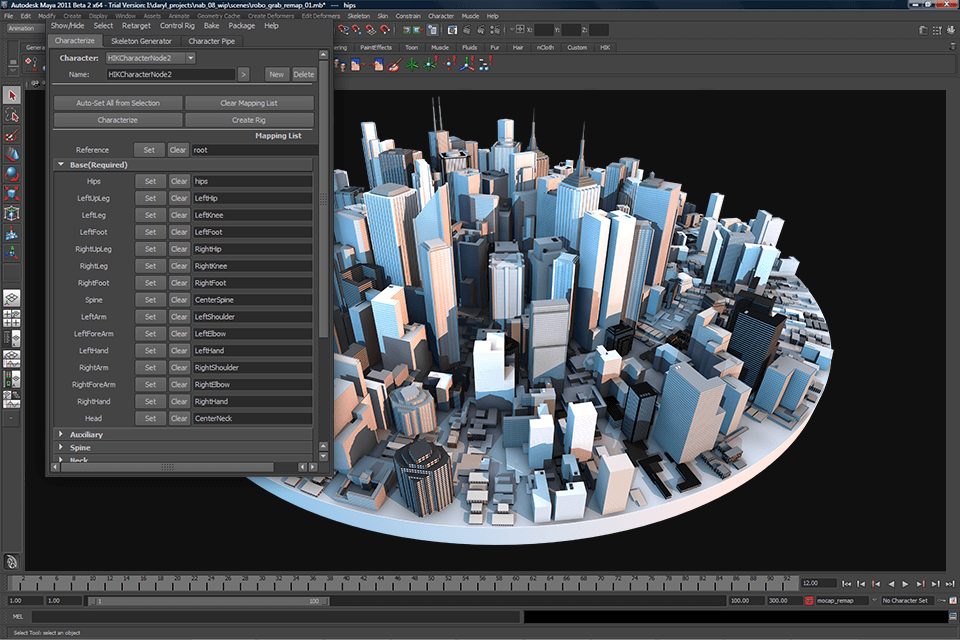The image size is (960, 640).
Task: Click the red animation layer button
Action: (809, 600)
